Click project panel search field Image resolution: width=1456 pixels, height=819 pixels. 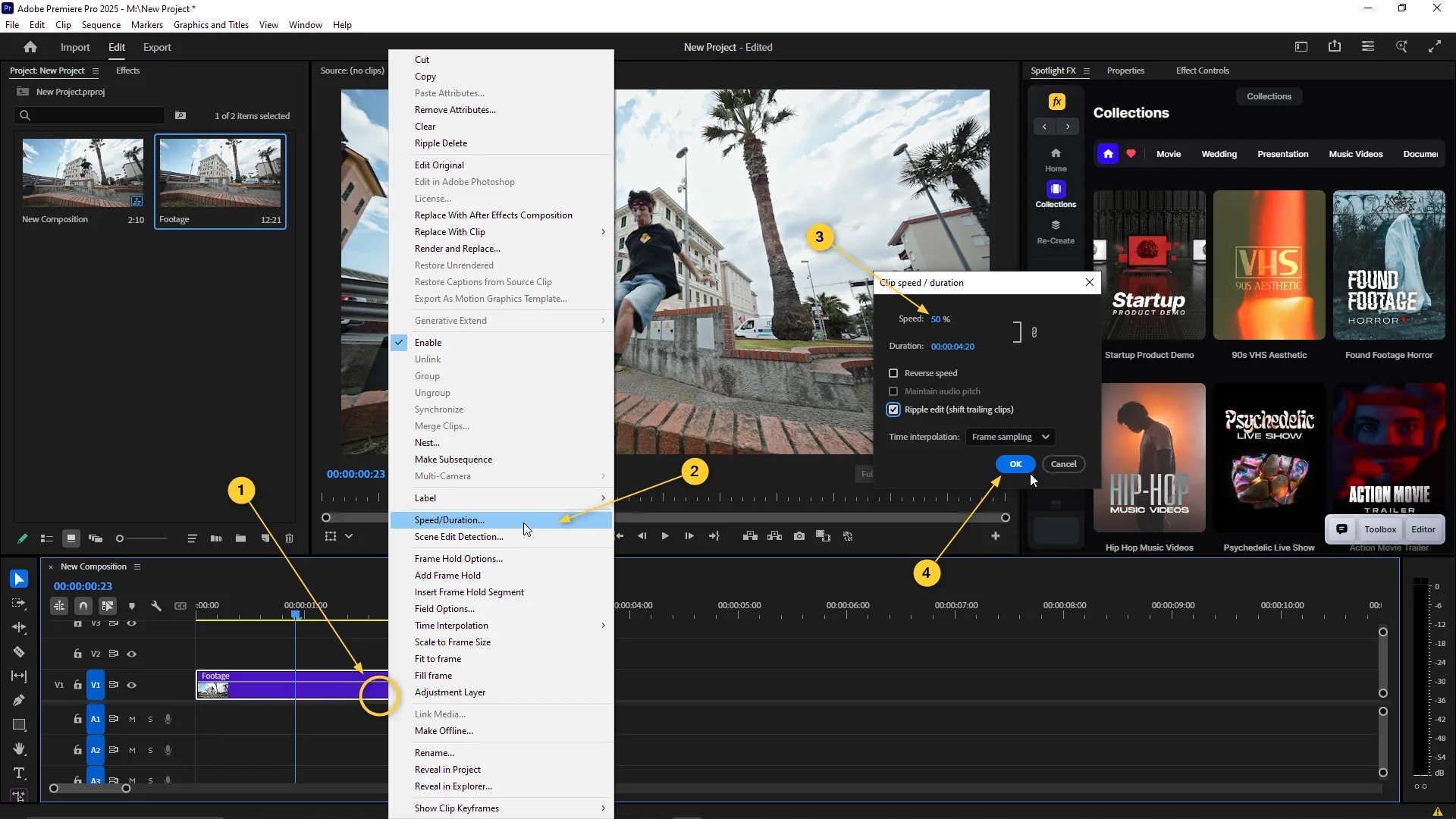[89, 115]
